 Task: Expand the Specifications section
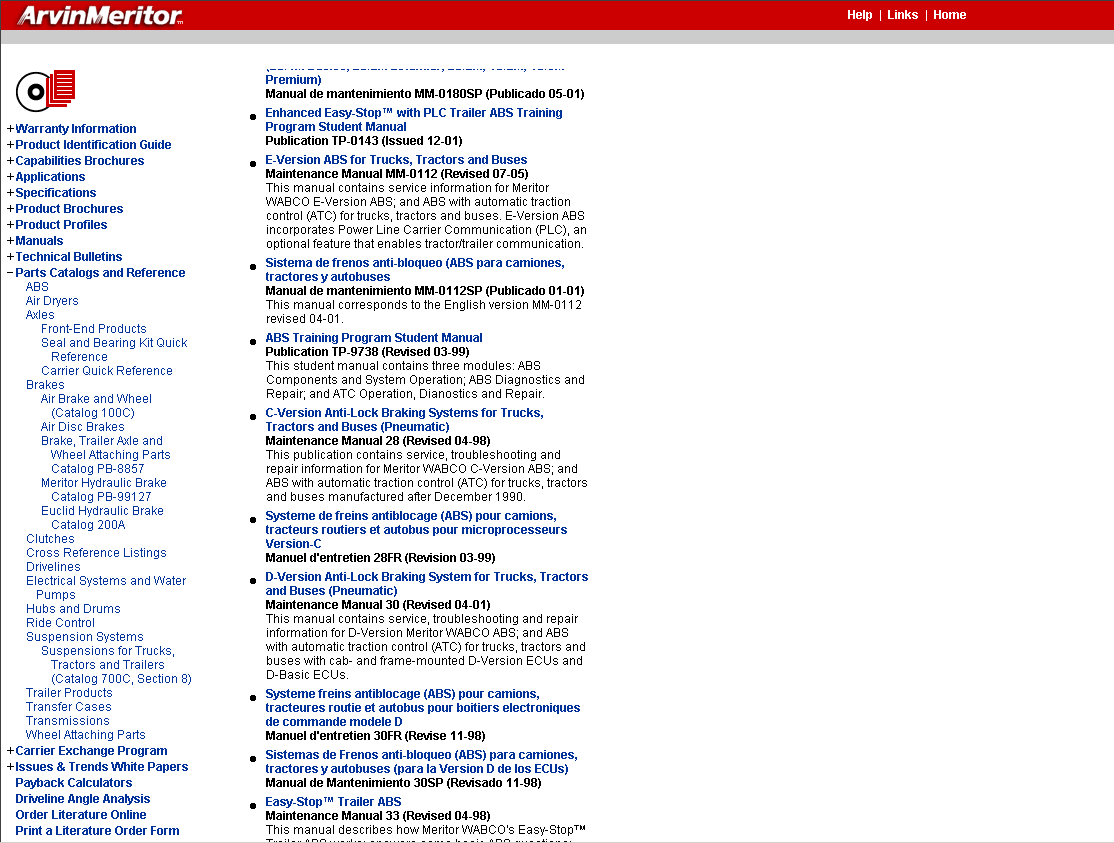tap(55, 192)
